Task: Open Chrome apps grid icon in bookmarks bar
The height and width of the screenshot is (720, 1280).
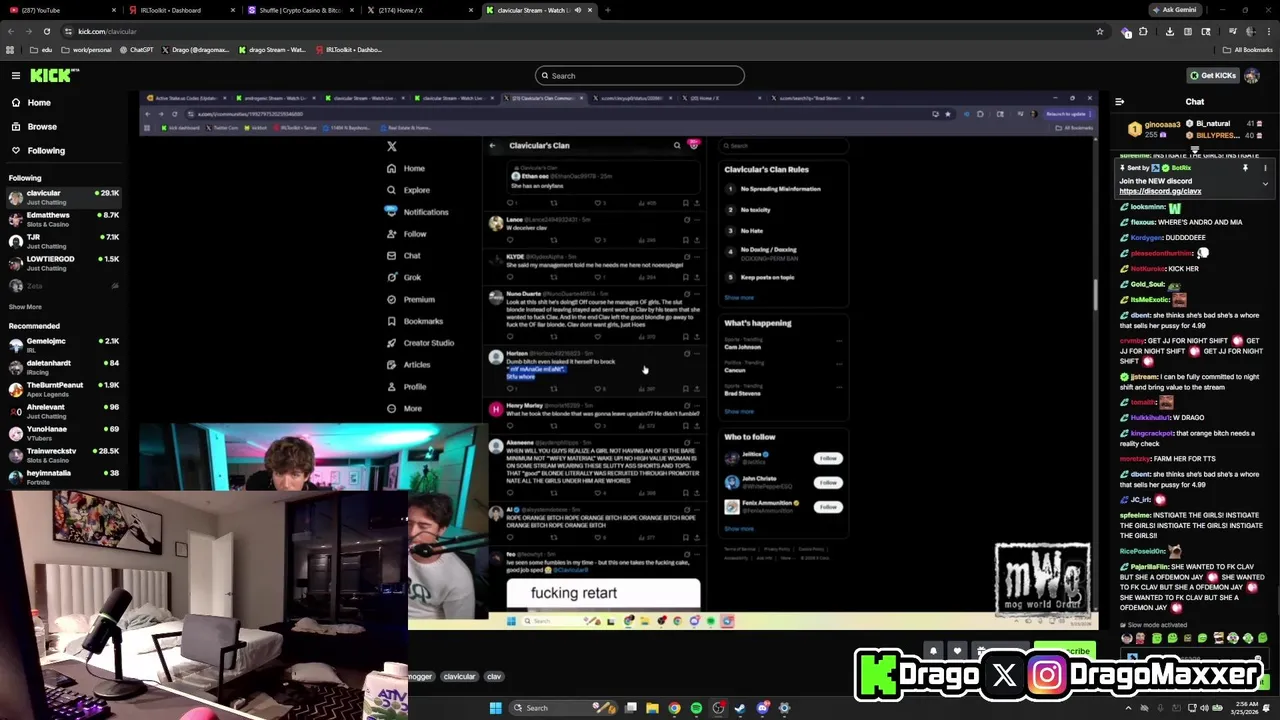Action: coord(11,49)
